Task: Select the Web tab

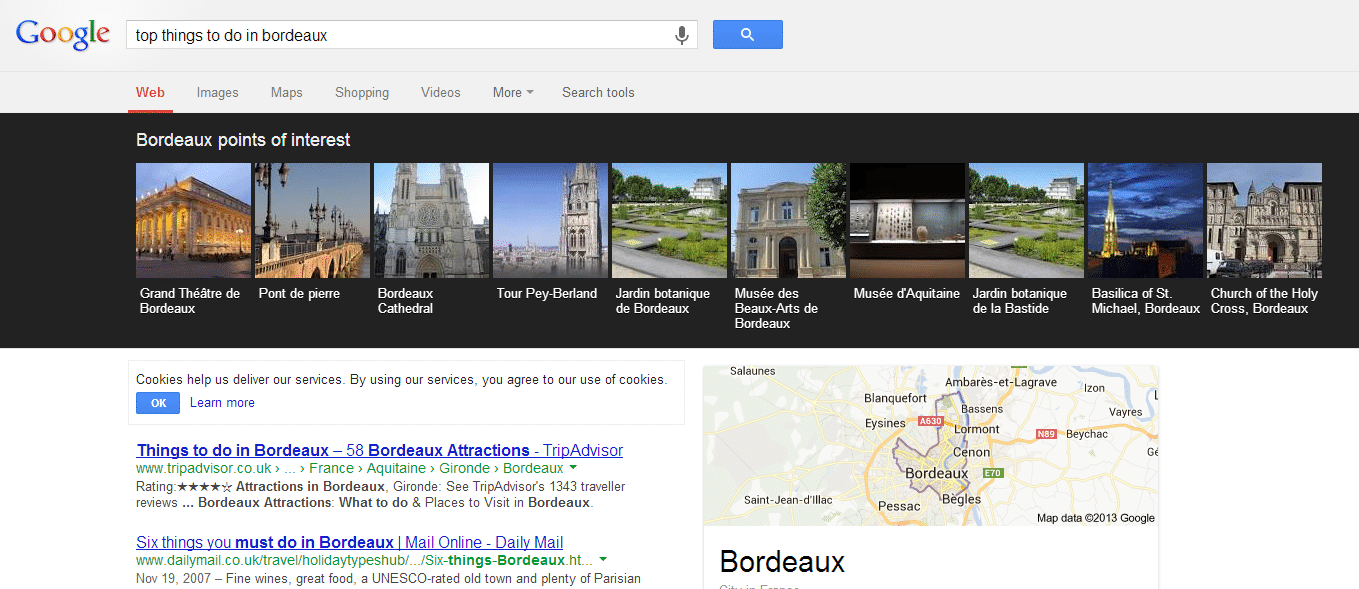Action: coord(150,92)
